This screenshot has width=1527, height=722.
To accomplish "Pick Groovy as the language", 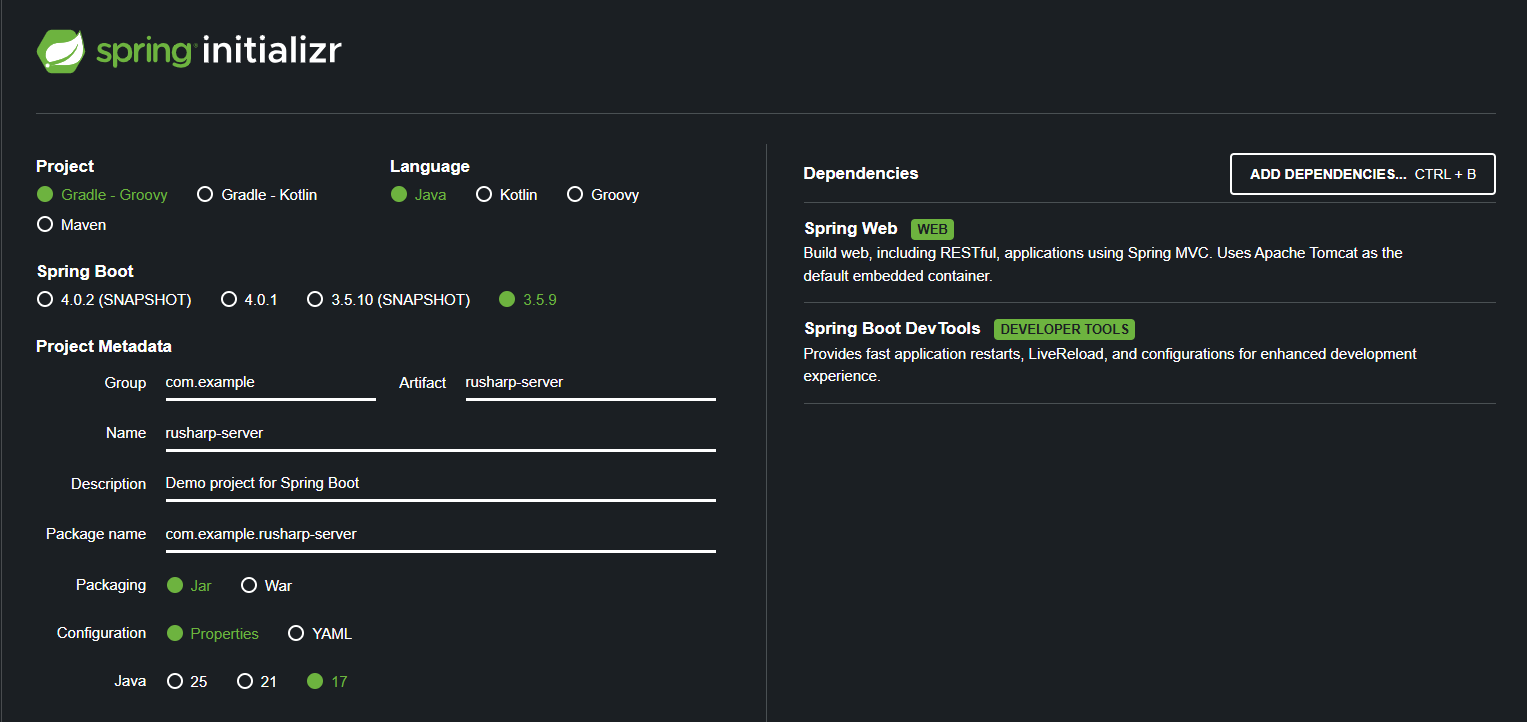I will click(x=603, y=195).
